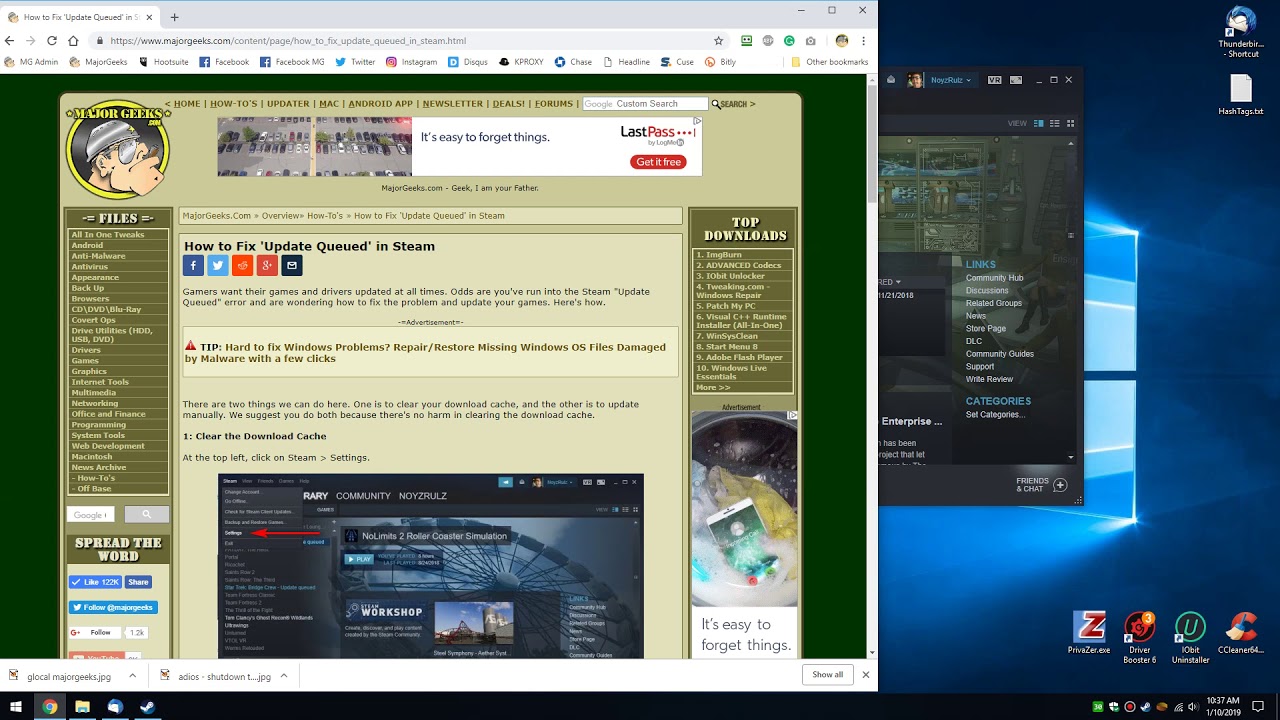Click the repair Windows OS files tip link

click(425, 352)
